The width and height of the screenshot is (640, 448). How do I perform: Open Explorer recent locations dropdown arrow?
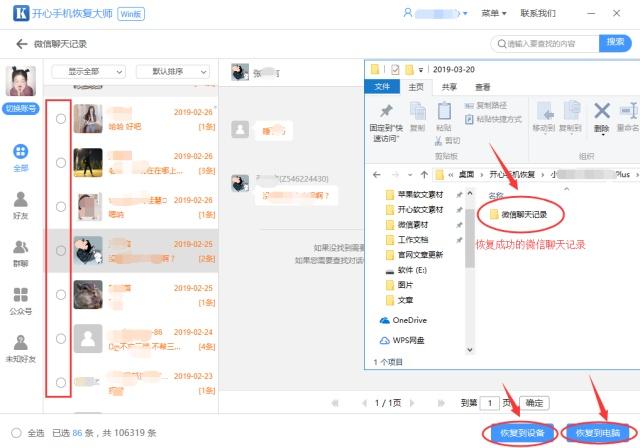[x=410, y=175]
